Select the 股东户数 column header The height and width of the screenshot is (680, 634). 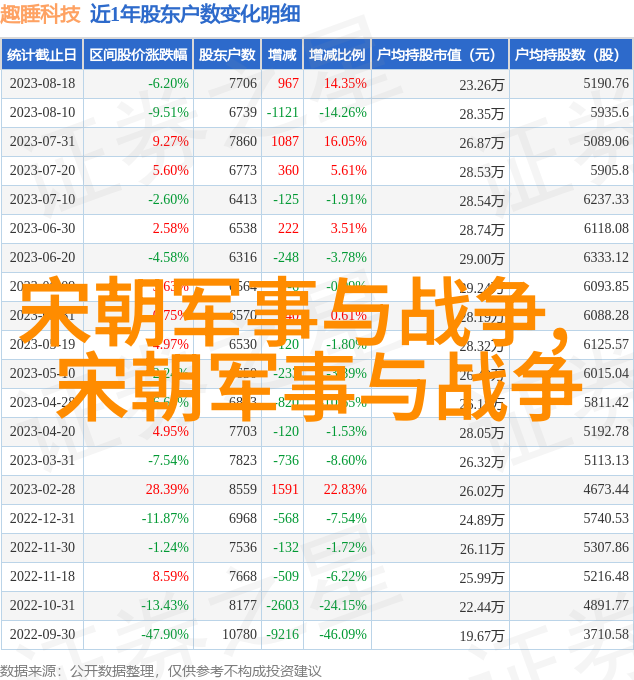(227, 55)
